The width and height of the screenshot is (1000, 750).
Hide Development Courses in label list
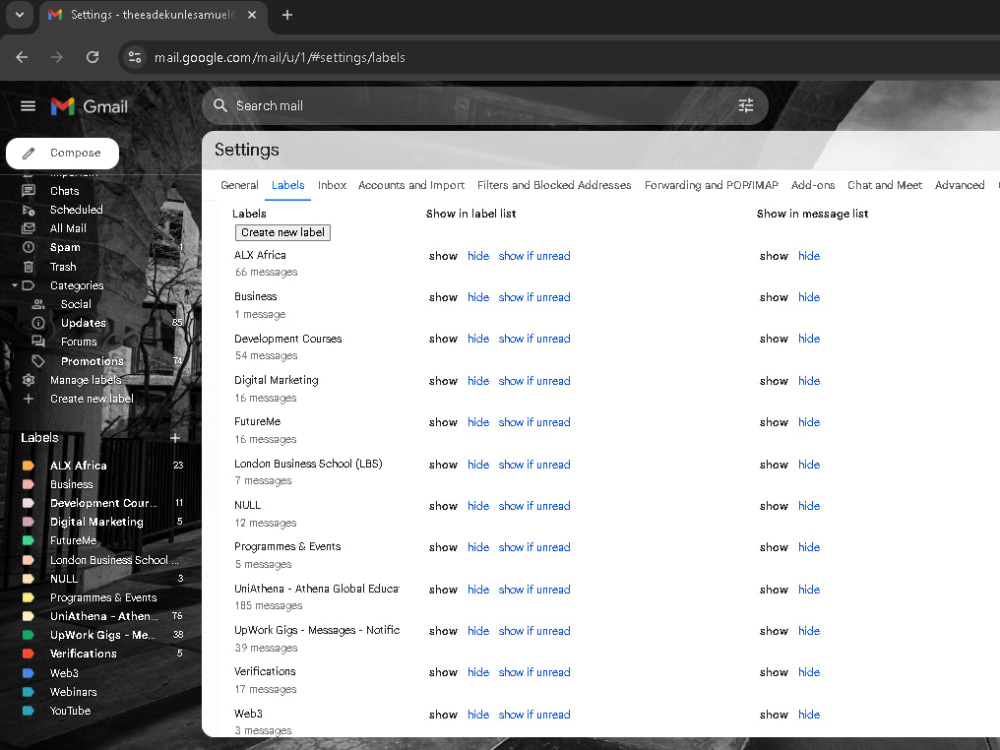pyautogui.click(x=478, y=339)
